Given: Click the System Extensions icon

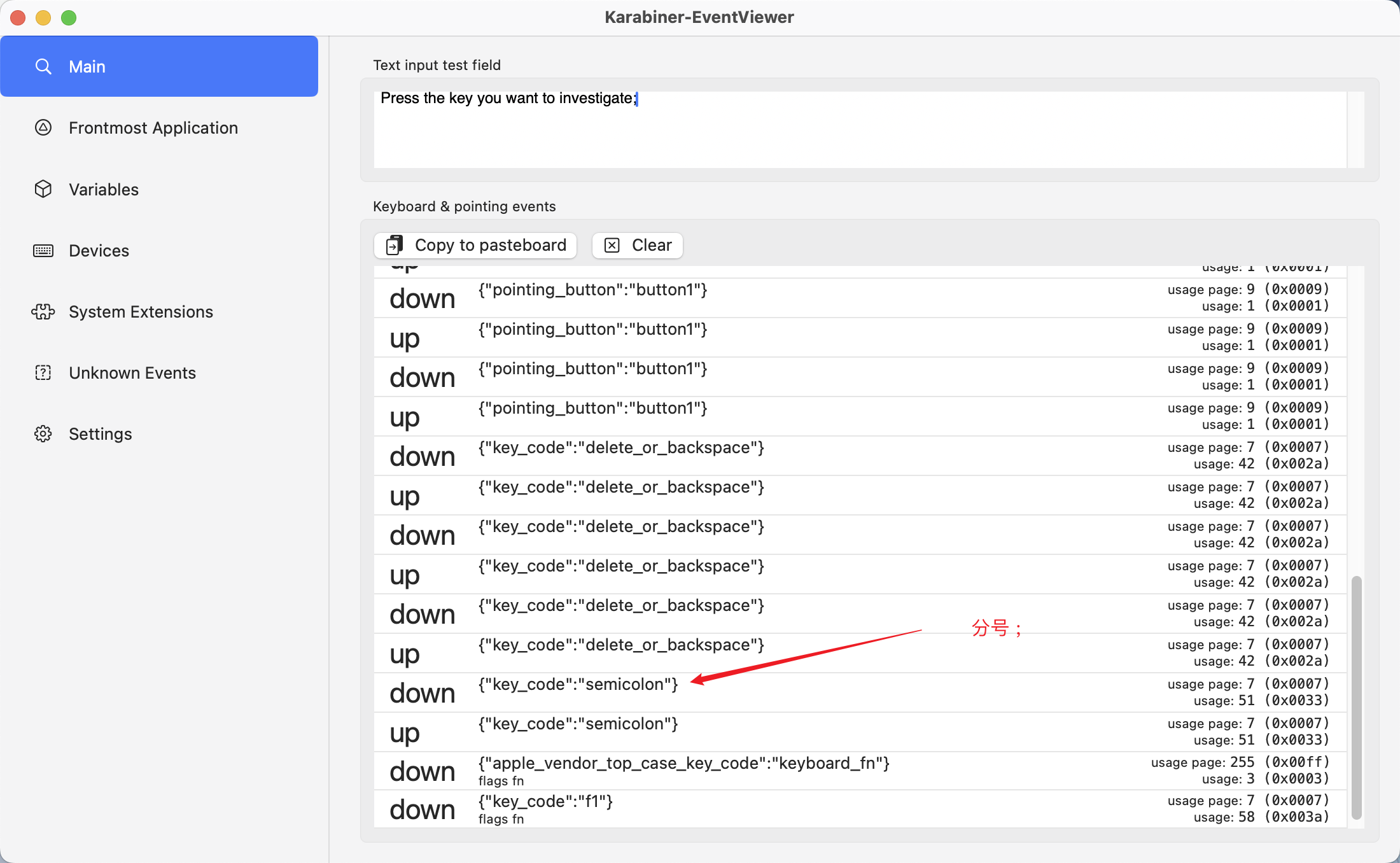Looking at the screenshot, I should [x=43, y=312].
